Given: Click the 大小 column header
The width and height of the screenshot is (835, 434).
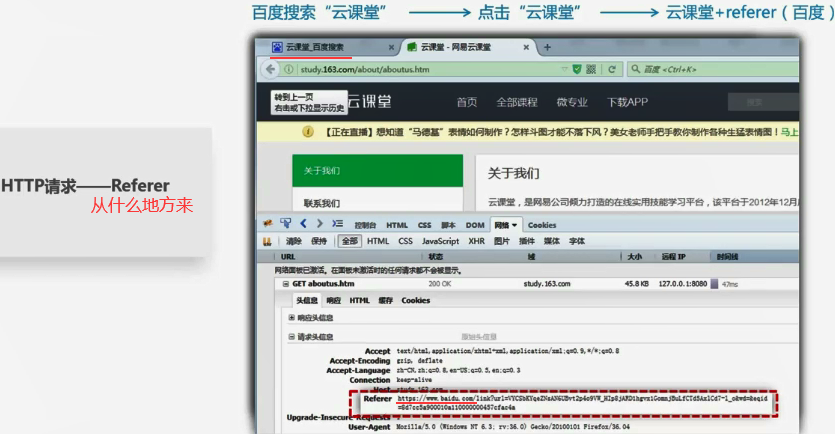Looking at the screenshot, I should (634, 257).
